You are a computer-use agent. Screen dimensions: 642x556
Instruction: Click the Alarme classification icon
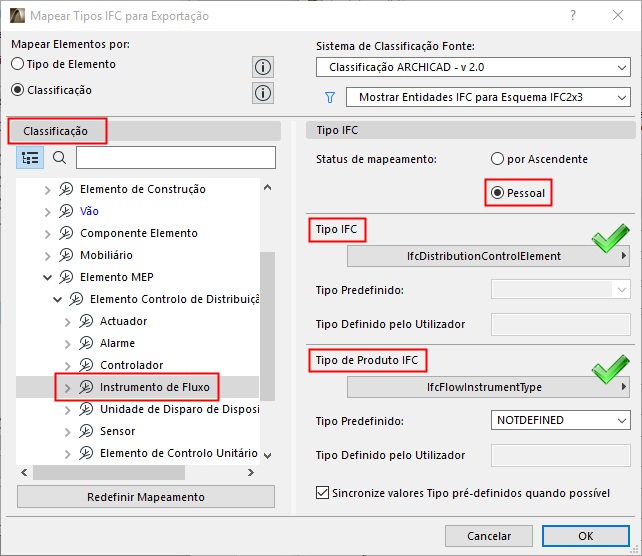coord(86,343)
